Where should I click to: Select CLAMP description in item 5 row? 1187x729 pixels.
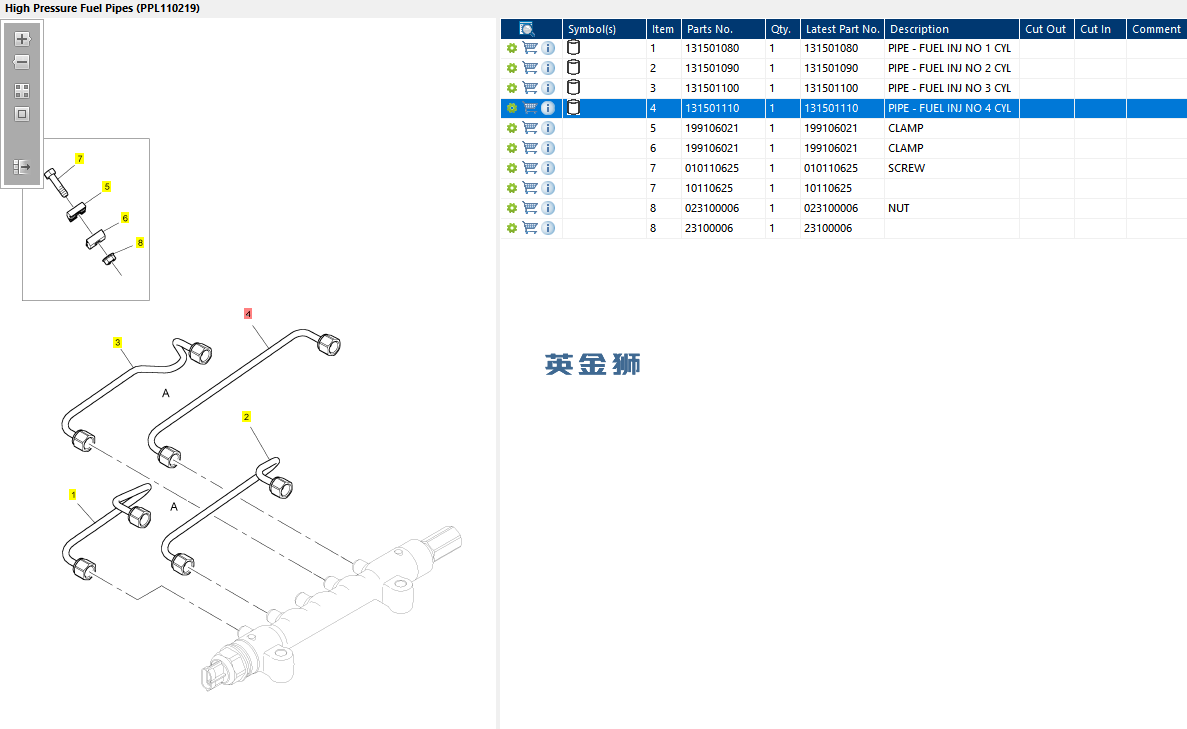pyautogui.click(x=905, y=128)
